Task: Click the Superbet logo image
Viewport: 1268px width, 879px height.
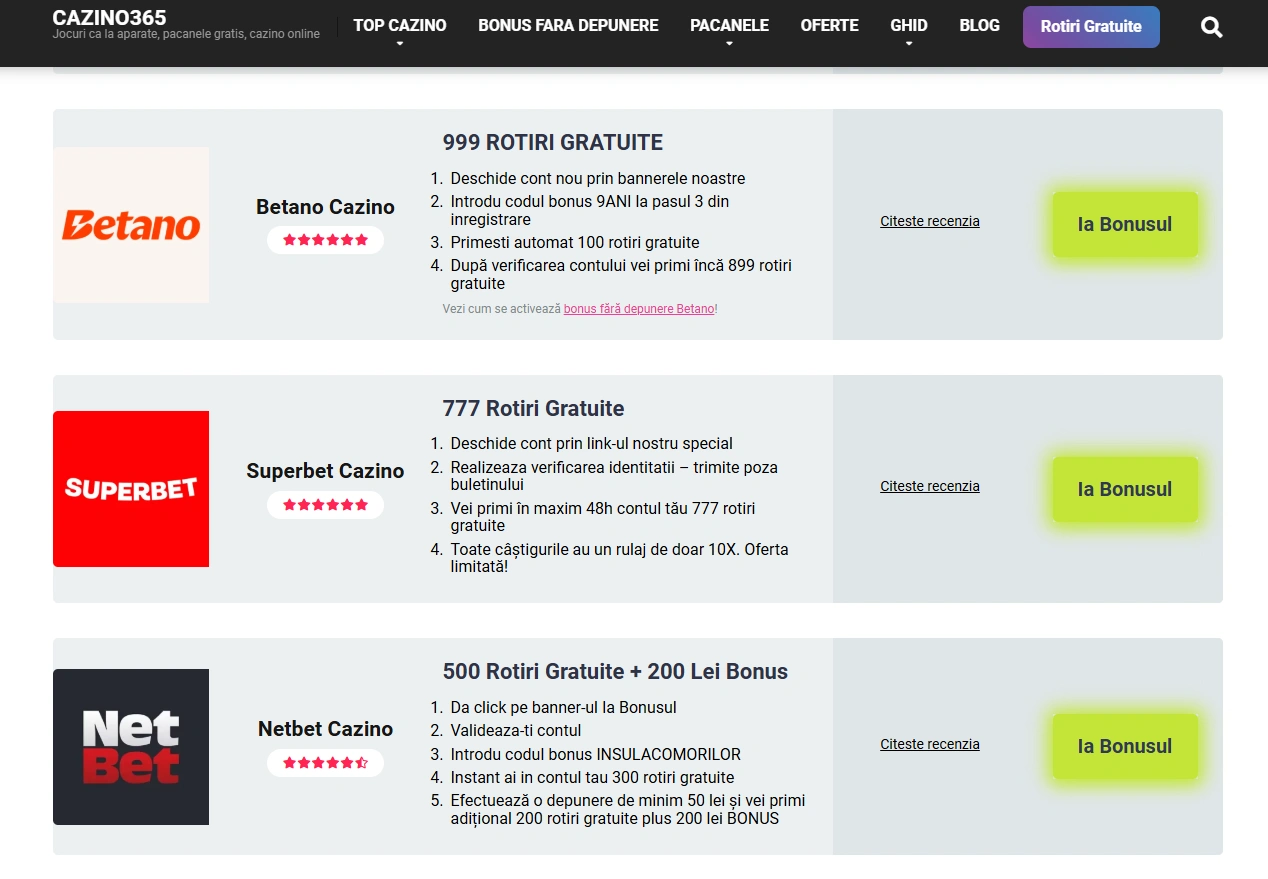Action: (x=131, y=489)
